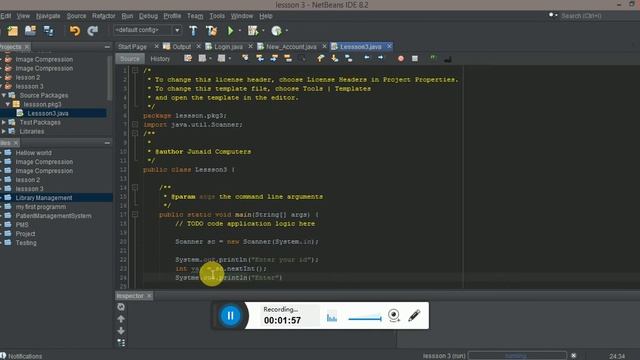
Task: Click the Profile Project globe icon
Action: point(276,31)
